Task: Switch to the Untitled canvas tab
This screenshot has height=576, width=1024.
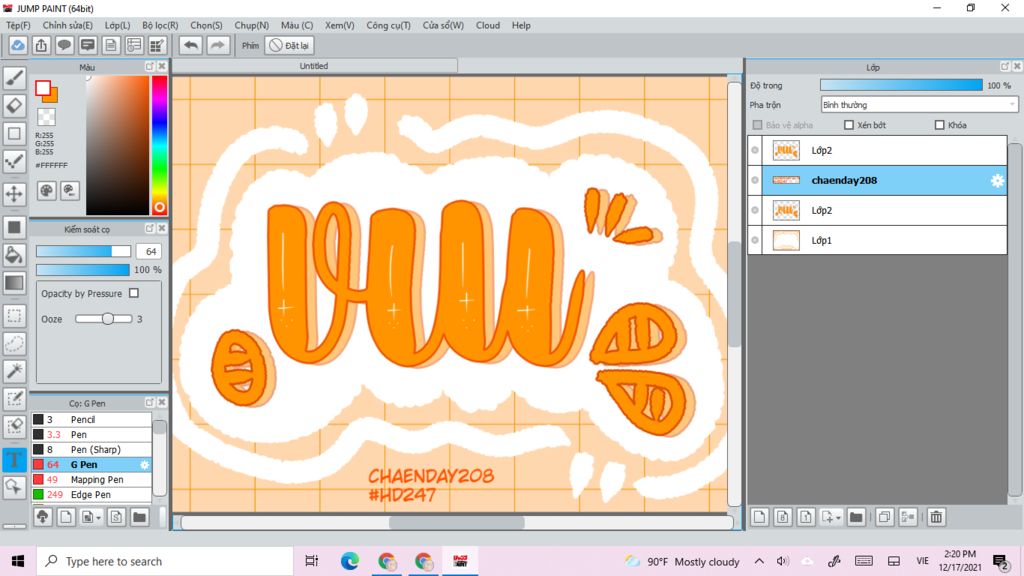Action: (x=314, y=66)
